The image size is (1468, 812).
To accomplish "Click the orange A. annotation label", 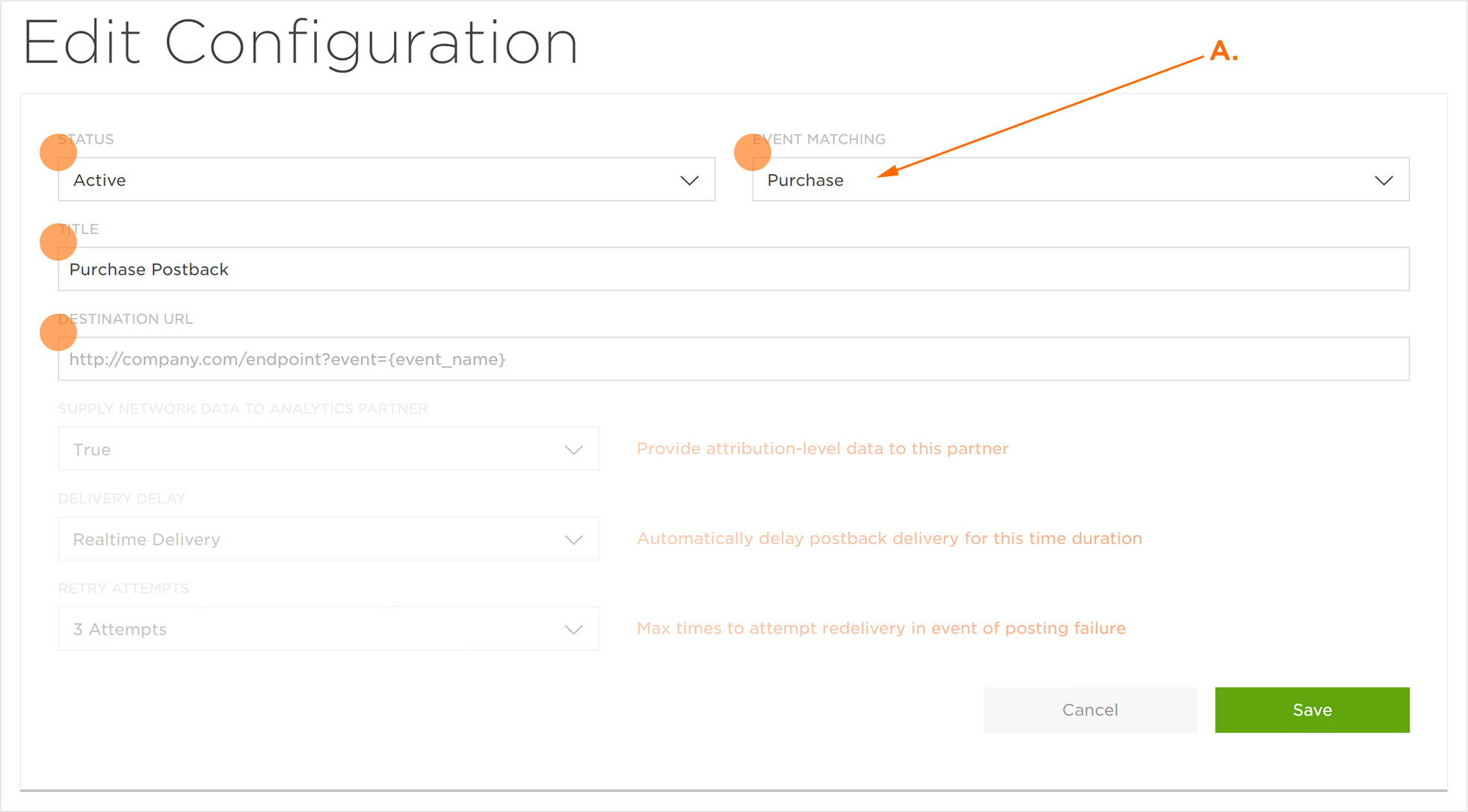I will (1224, 51).
